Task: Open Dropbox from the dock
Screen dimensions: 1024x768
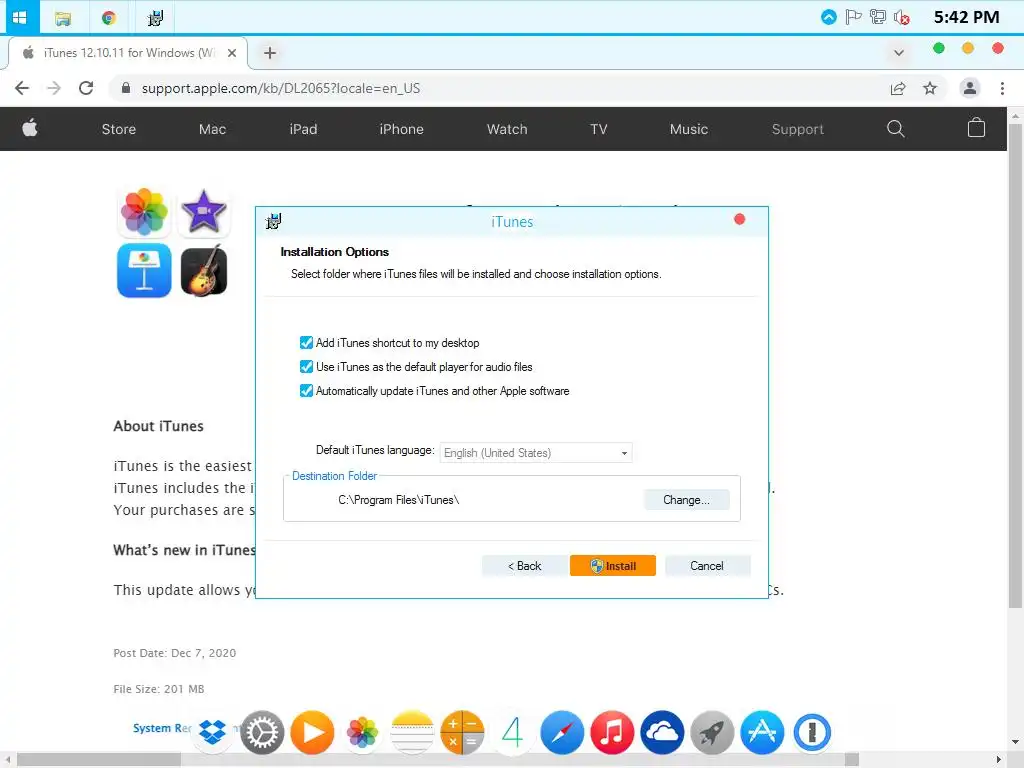Action: click(x=212, y=732)
